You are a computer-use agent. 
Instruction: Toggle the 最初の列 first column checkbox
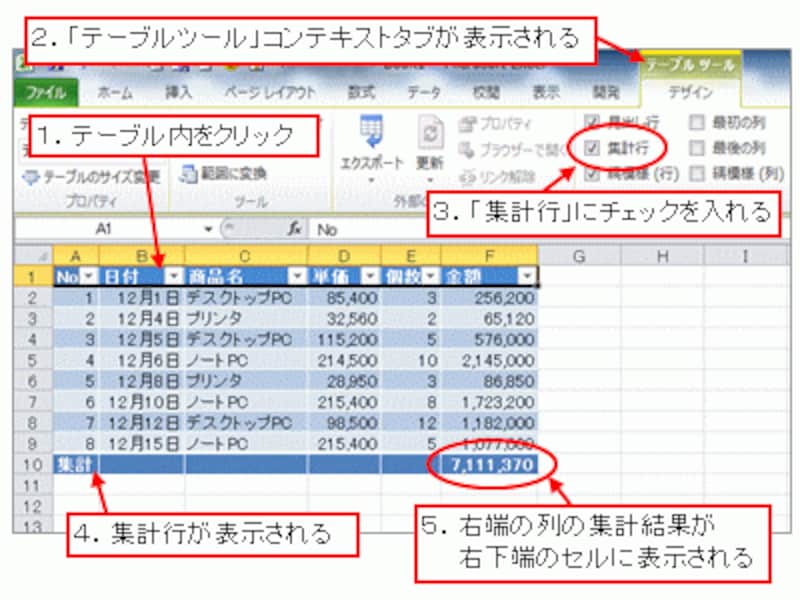(x=696, y=122)
